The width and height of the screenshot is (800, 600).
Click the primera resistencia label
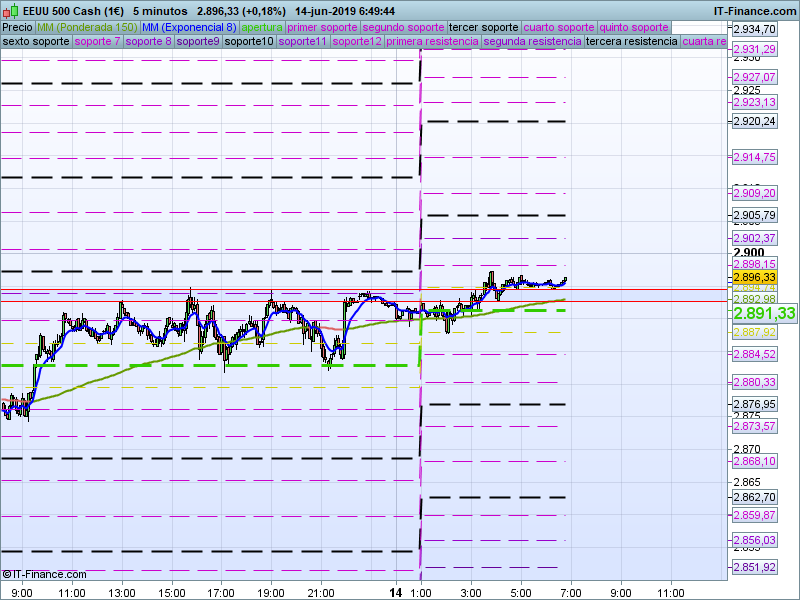coord(432,42)
